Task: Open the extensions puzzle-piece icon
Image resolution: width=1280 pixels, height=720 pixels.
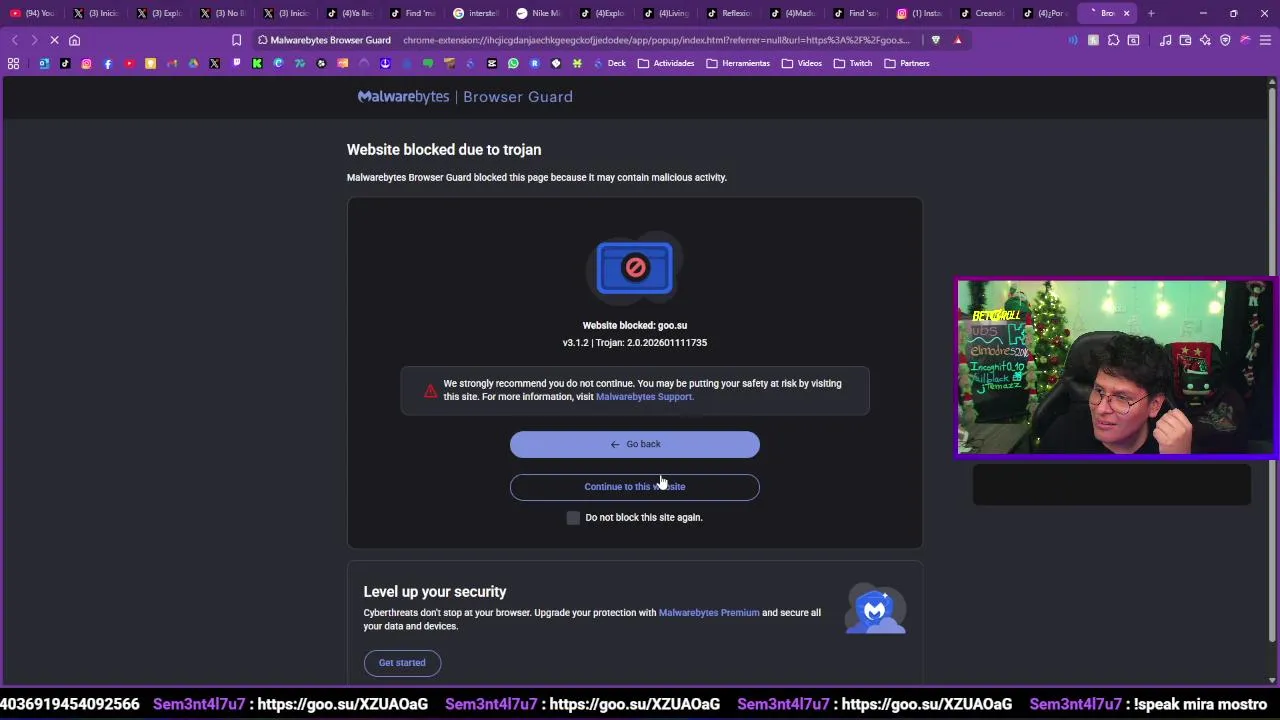Action: pos(1113,40)
